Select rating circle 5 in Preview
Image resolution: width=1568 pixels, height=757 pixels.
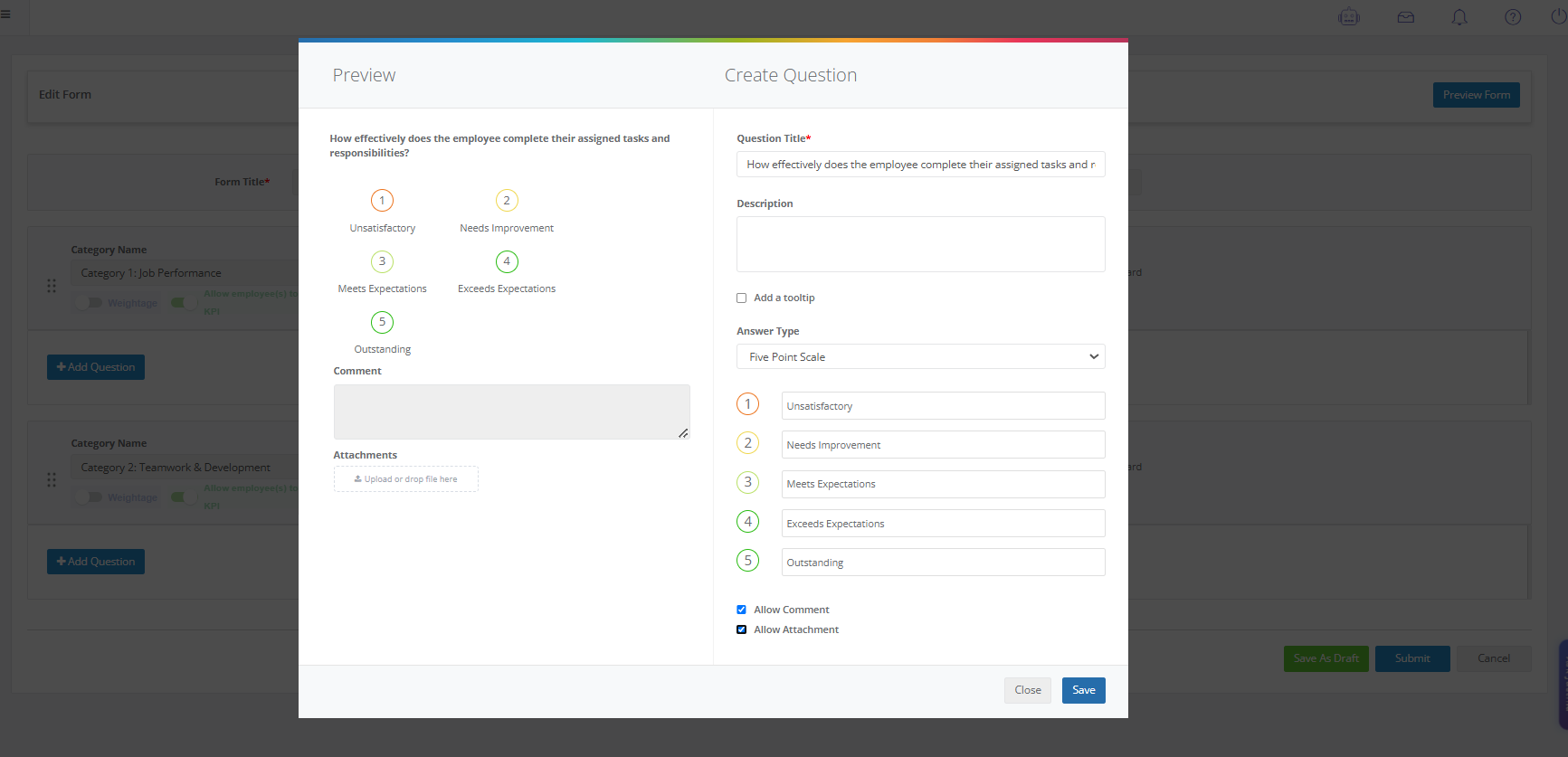(382, 322)
